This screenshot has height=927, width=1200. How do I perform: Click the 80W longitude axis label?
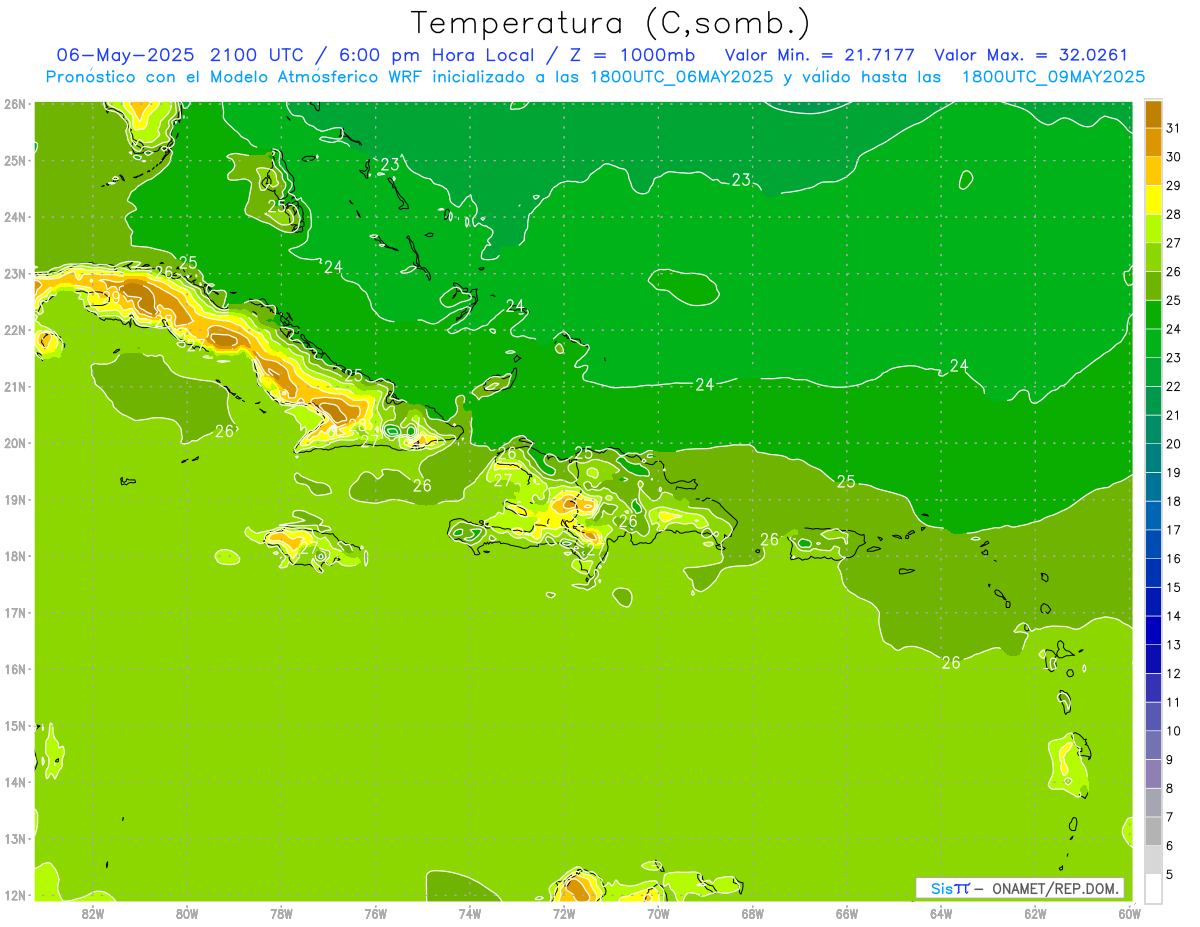(x=186, y=913)
